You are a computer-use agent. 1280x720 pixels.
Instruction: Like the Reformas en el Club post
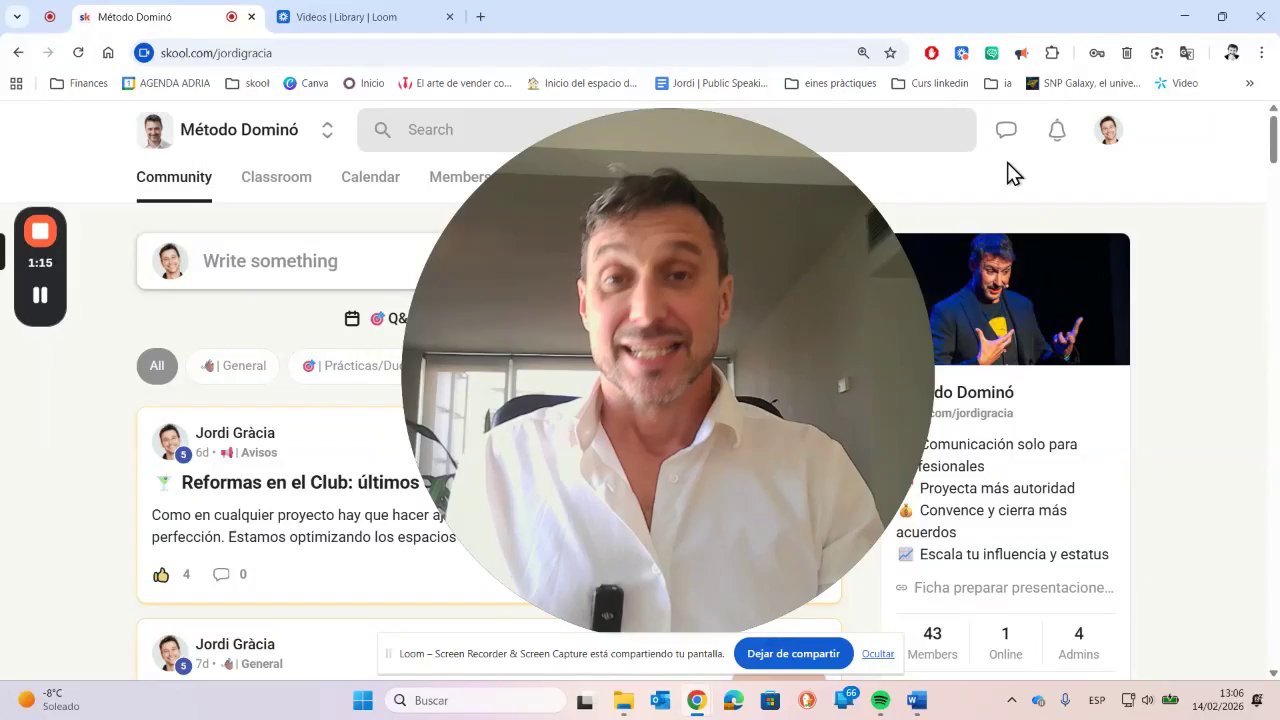[x=161, y=574]
